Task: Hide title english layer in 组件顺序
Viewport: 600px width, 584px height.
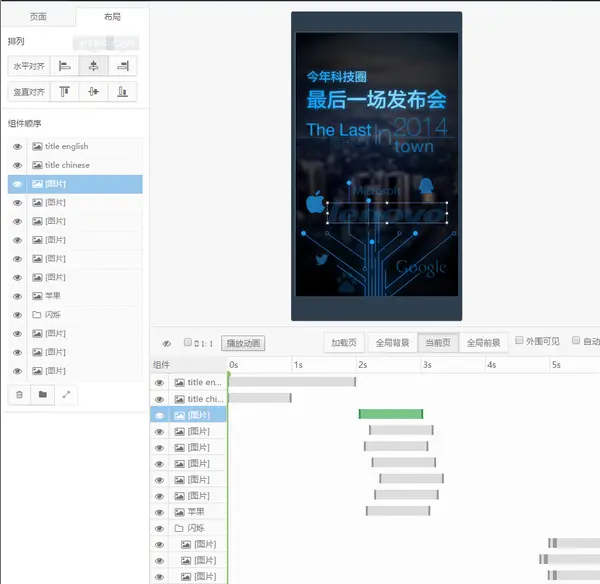Action: coord(17,147)
